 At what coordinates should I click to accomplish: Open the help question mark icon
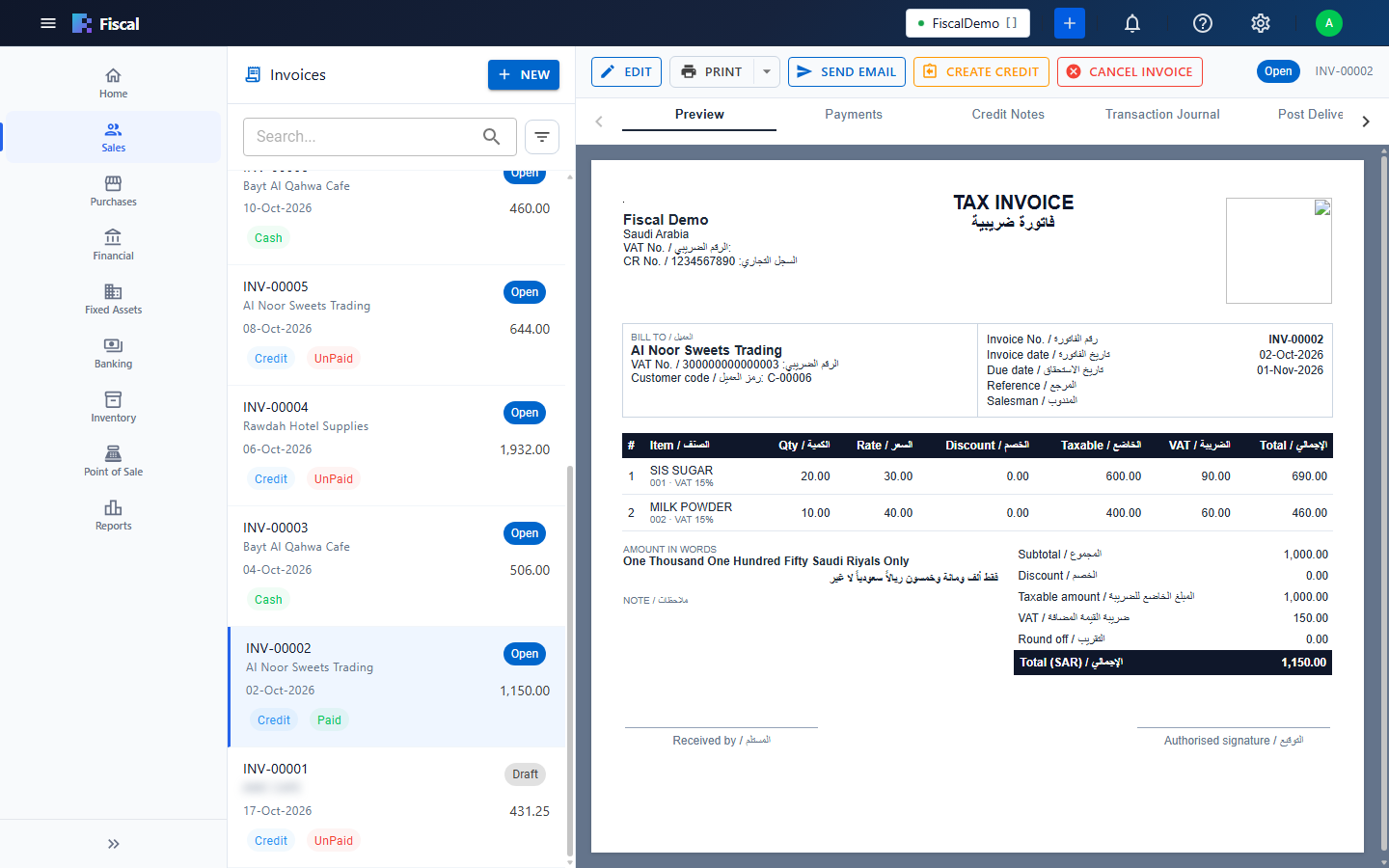click(x=1203, y=23)
